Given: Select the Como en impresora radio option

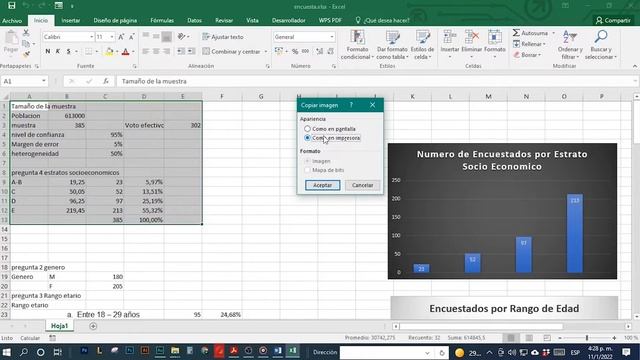Looking at the screenshot, I should 307,138.
